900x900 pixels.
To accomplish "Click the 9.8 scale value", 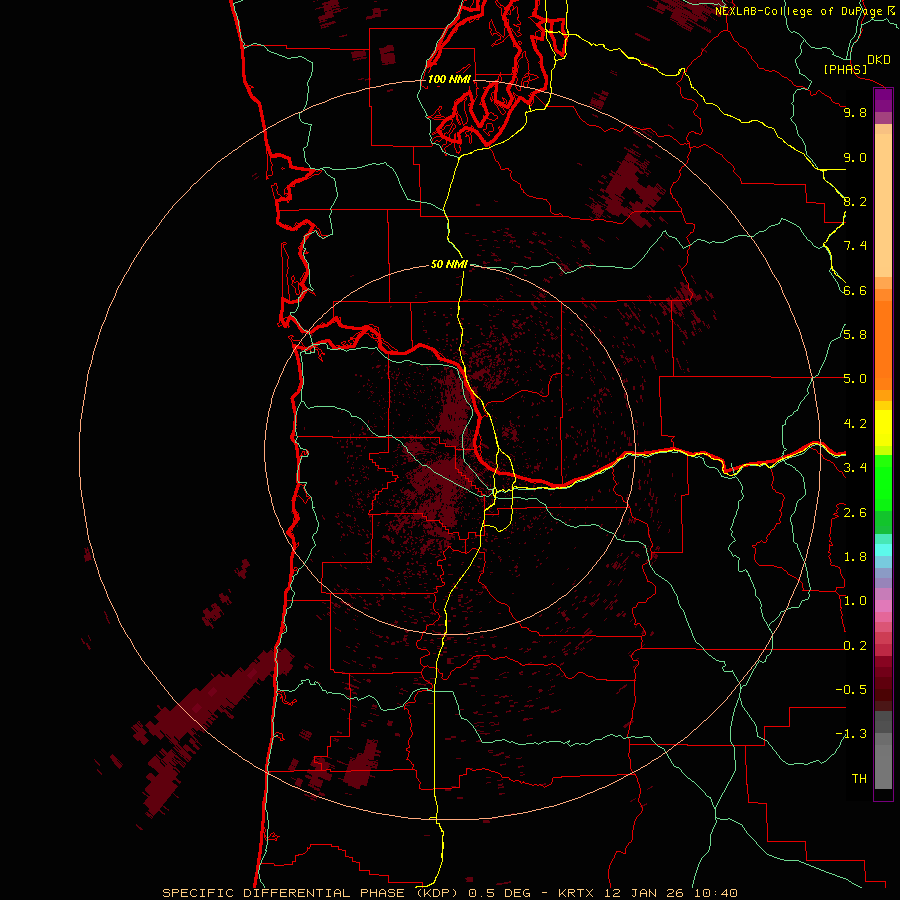I will [x=855, y=112].
